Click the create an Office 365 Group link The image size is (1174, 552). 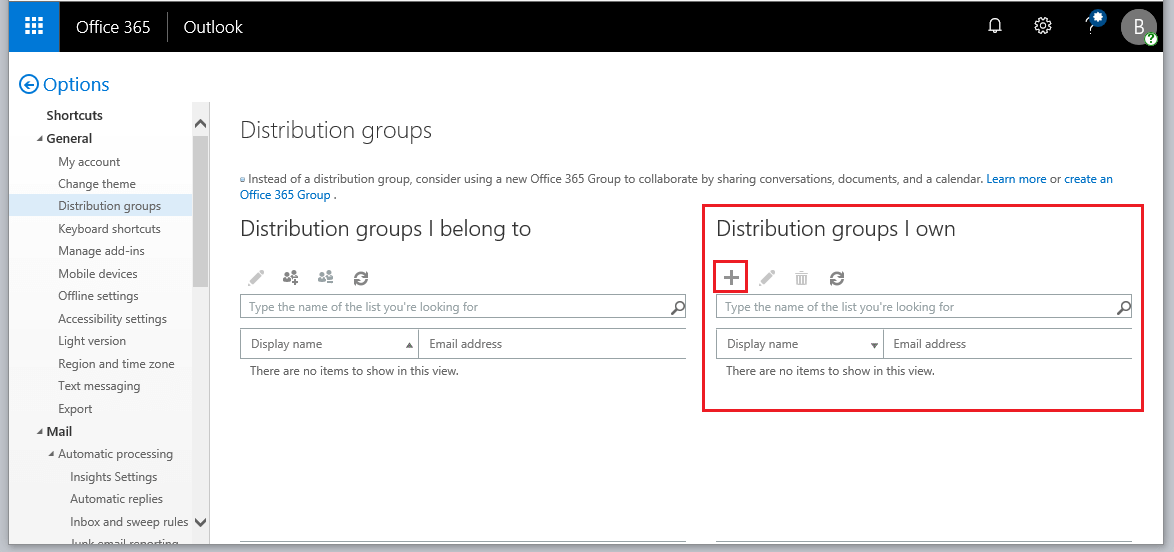click(1088, 179)
